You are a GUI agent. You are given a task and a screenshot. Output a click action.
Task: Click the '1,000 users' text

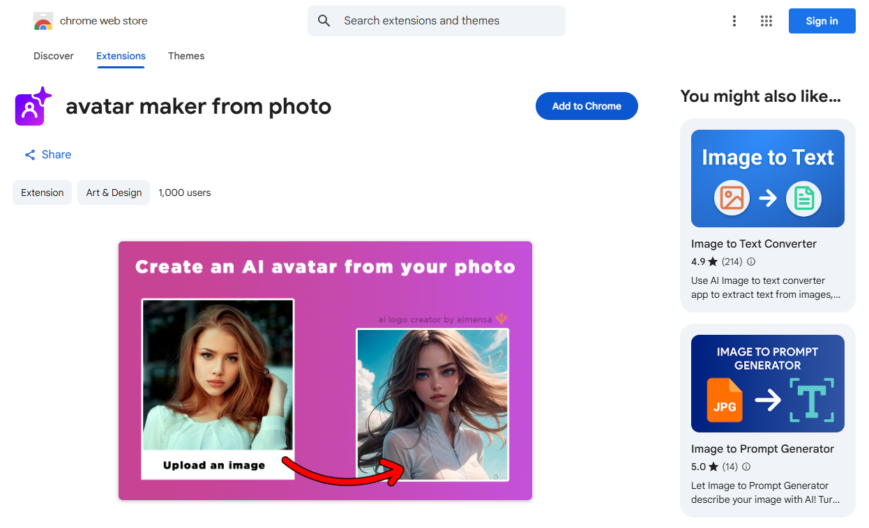[x=185, y=193]
